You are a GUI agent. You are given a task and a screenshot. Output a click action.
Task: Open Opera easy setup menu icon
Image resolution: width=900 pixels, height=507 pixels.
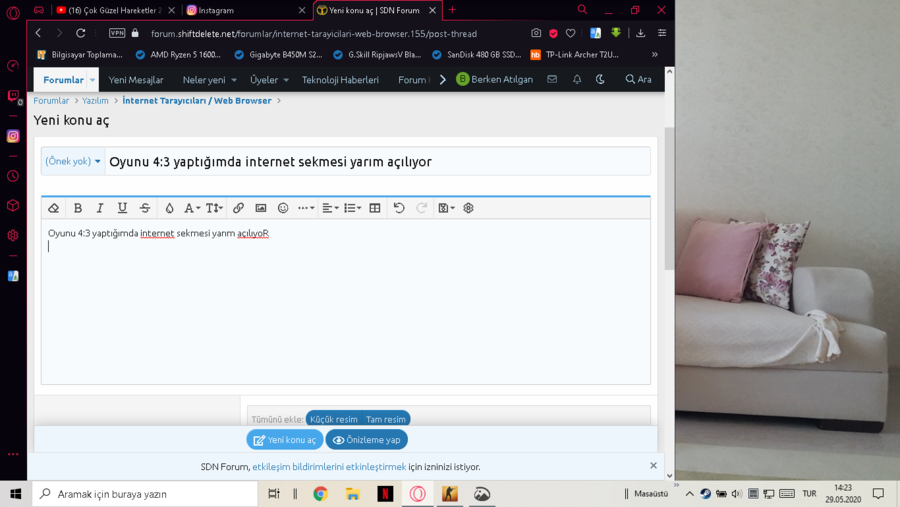pos(662,33)
